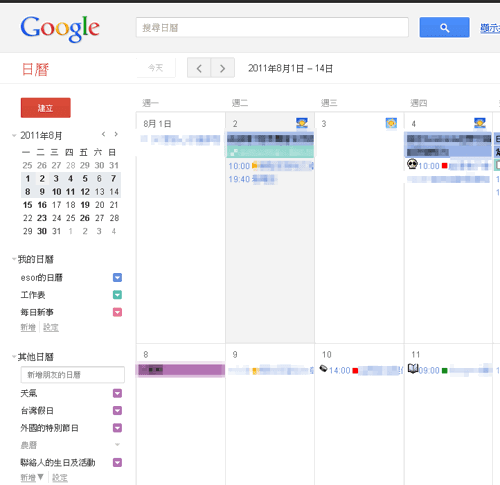
Task: Open weather icon on August 4
Action: click(x=480, y=123)
